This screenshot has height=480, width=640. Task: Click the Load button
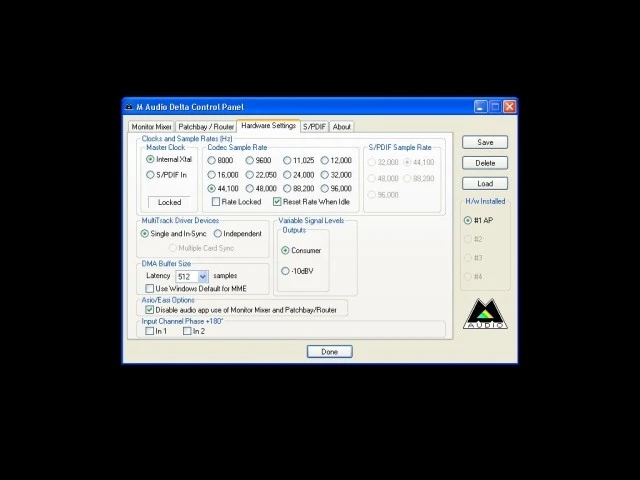click(485, 184)
